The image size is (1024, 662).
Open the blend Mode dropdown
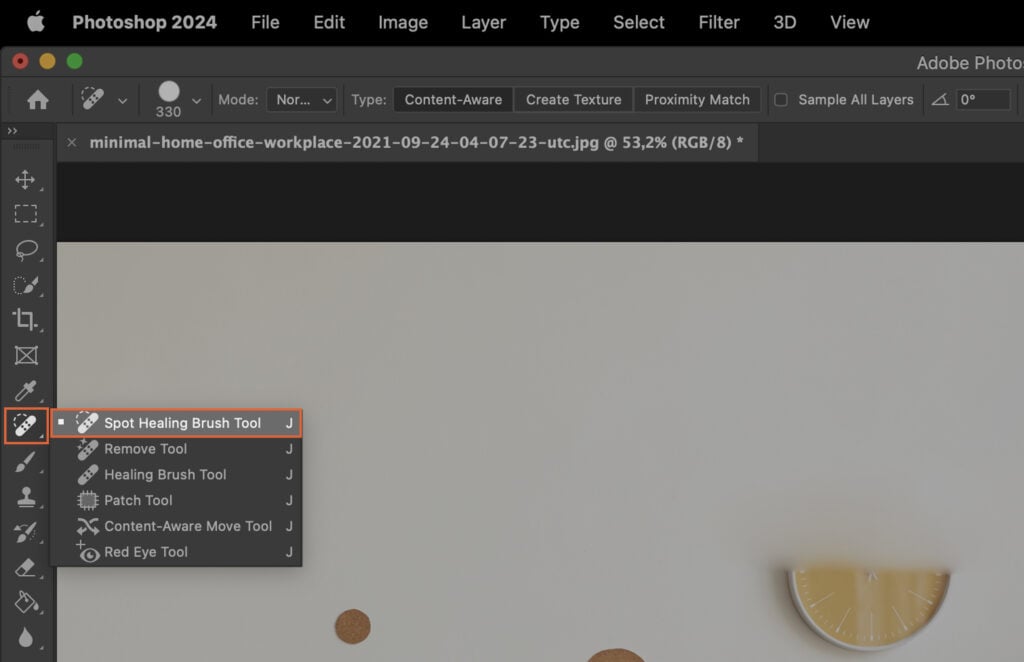[302, 99]
